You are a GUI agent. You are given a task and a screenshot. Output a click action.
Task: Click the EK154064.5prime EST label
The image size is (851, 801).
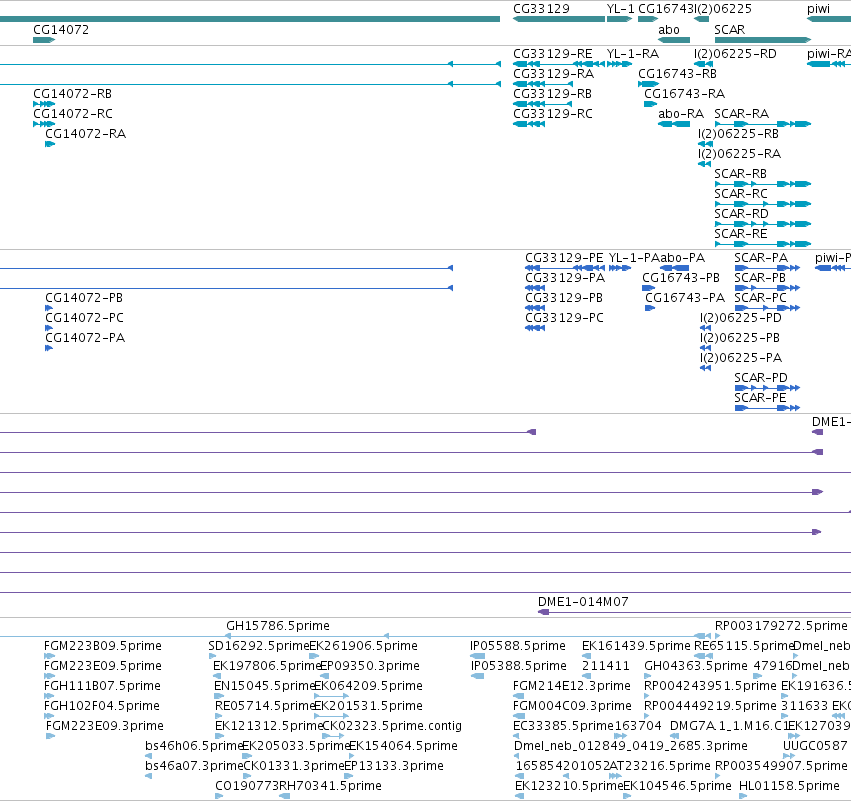[403, 746]
